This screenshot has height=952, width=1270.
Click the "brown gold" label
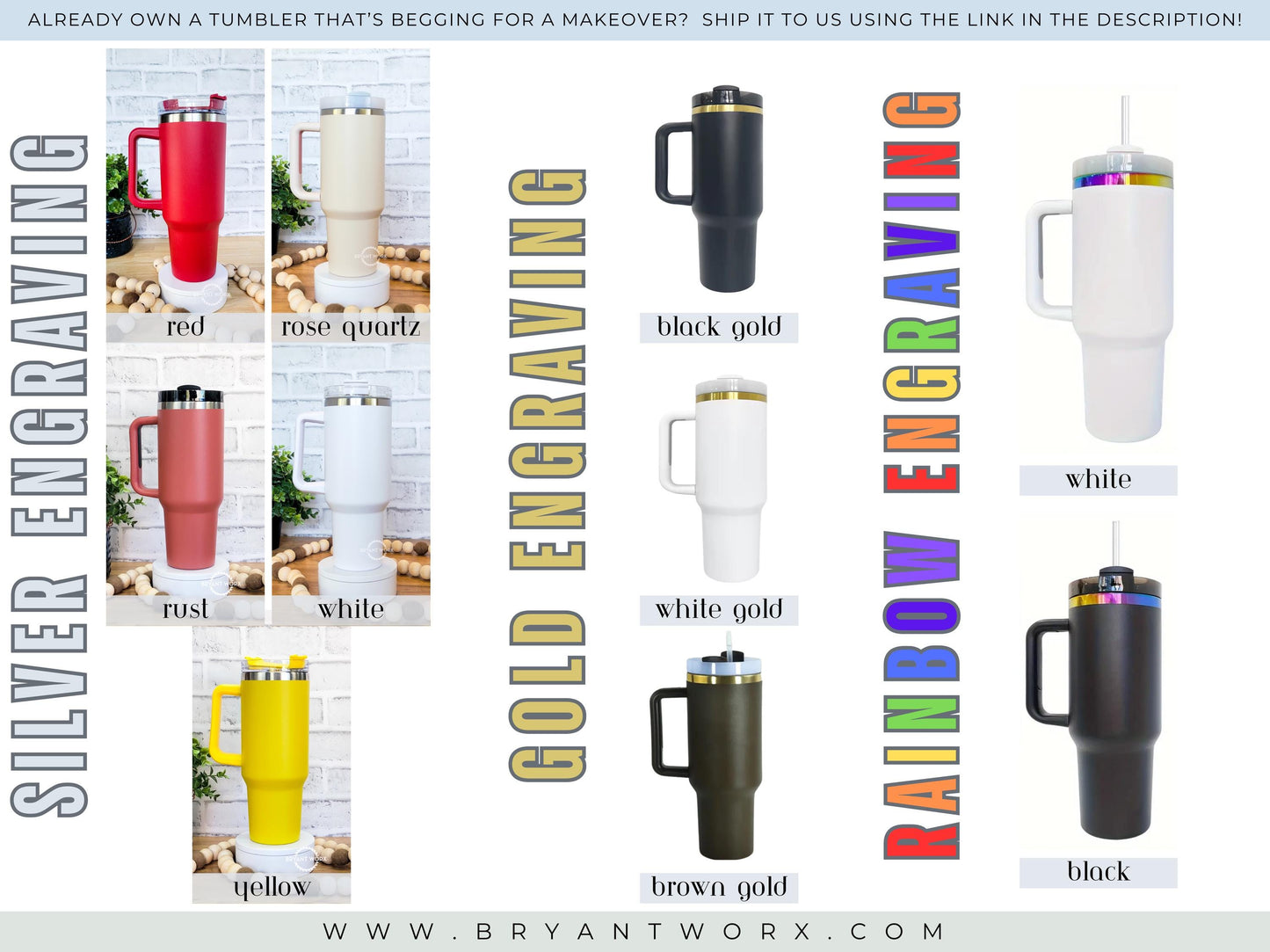point(719,887)
